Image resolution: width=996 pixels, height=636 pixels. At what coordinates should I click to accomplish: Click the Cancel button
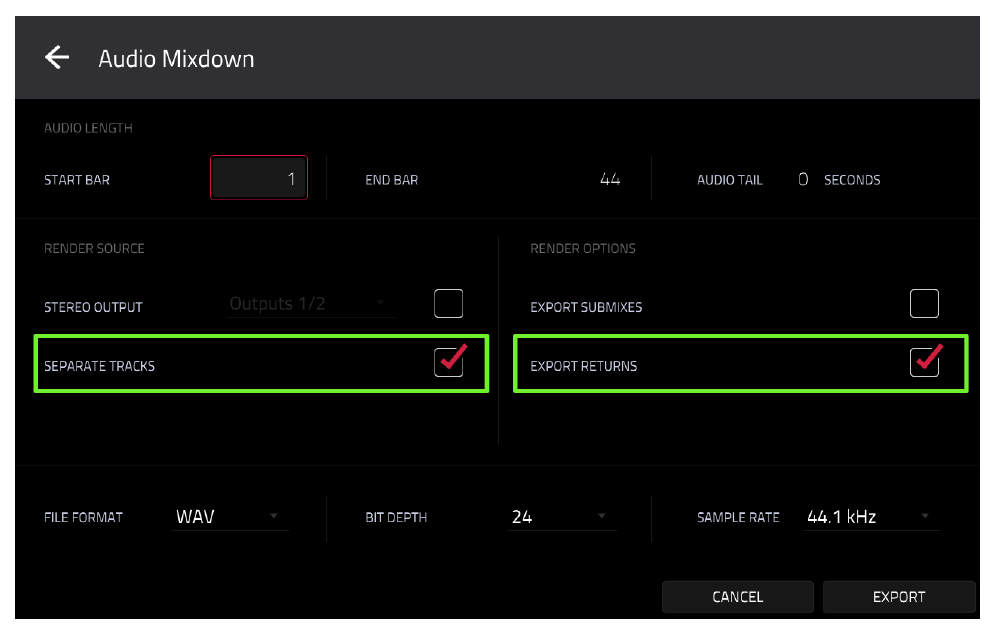737,597
